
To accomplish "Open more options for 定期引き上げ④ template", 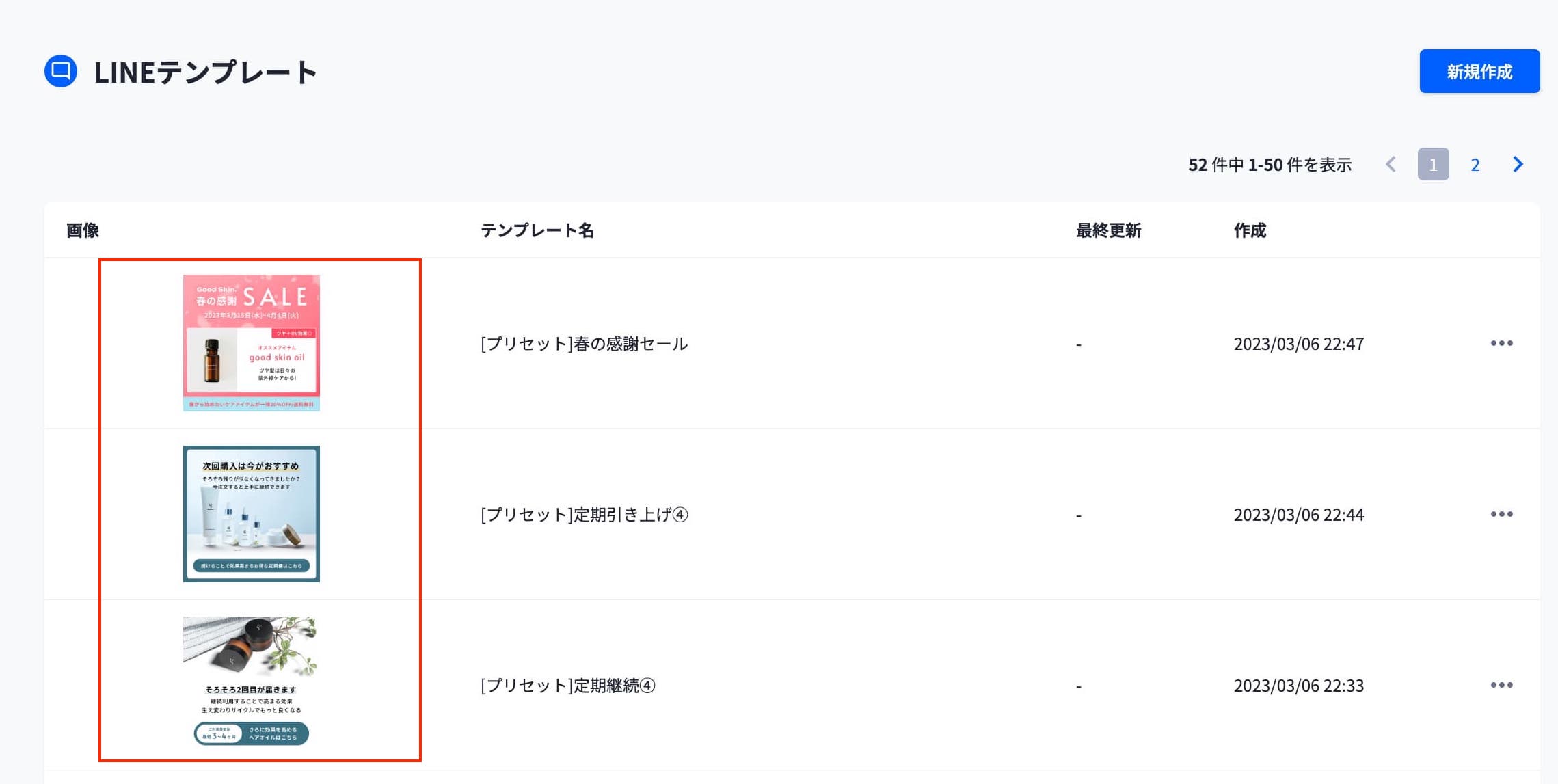I will 1501,514.
